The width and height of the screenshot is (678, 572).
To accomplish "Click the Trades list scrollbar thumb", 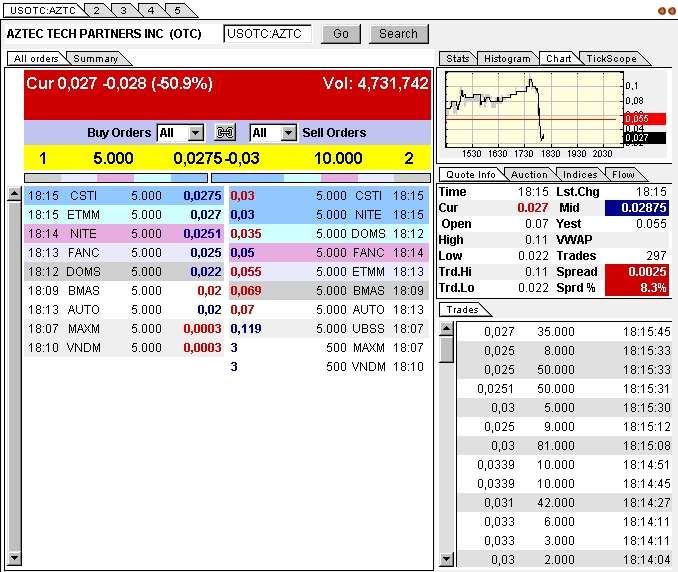I will point(446,349).
